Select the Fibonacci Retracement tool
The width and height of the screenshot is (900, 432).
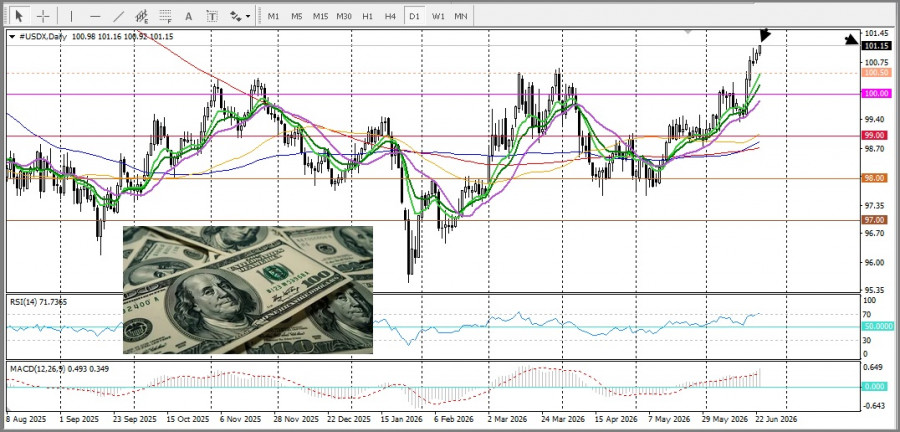(x=165, y=16)
